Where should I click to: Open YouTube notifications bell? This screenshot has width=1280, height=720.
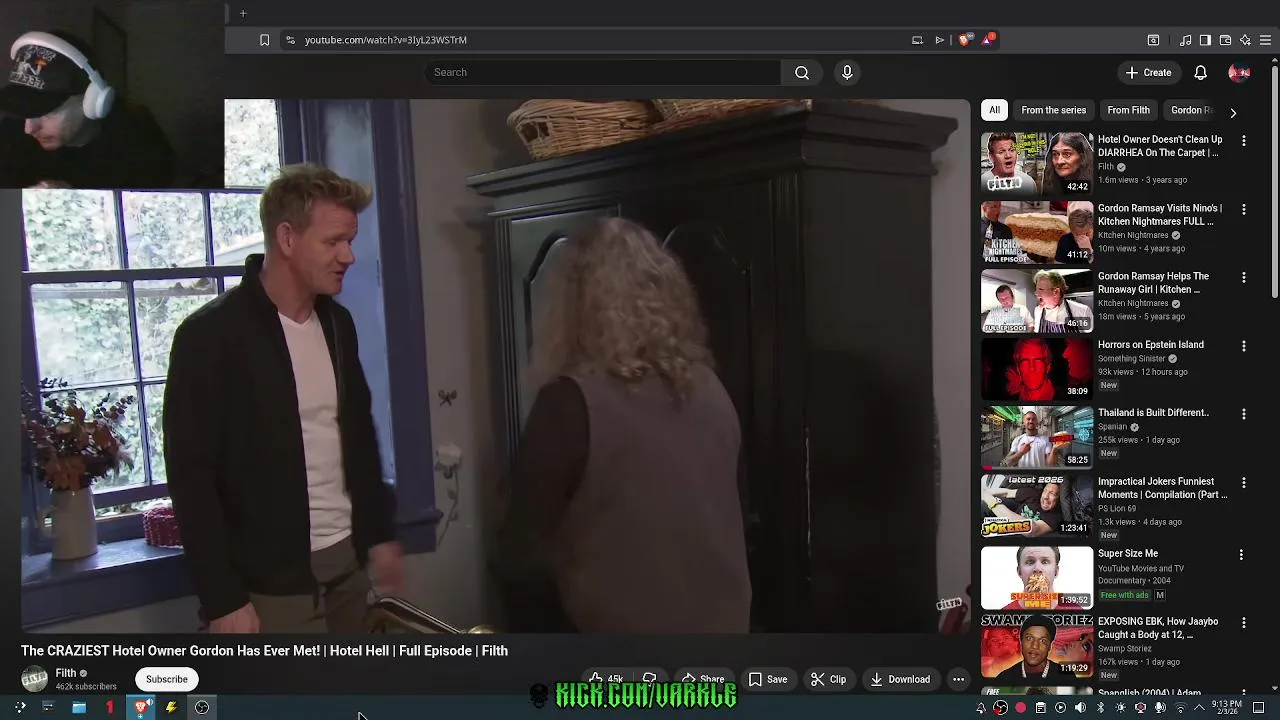tap(1201, 72)
